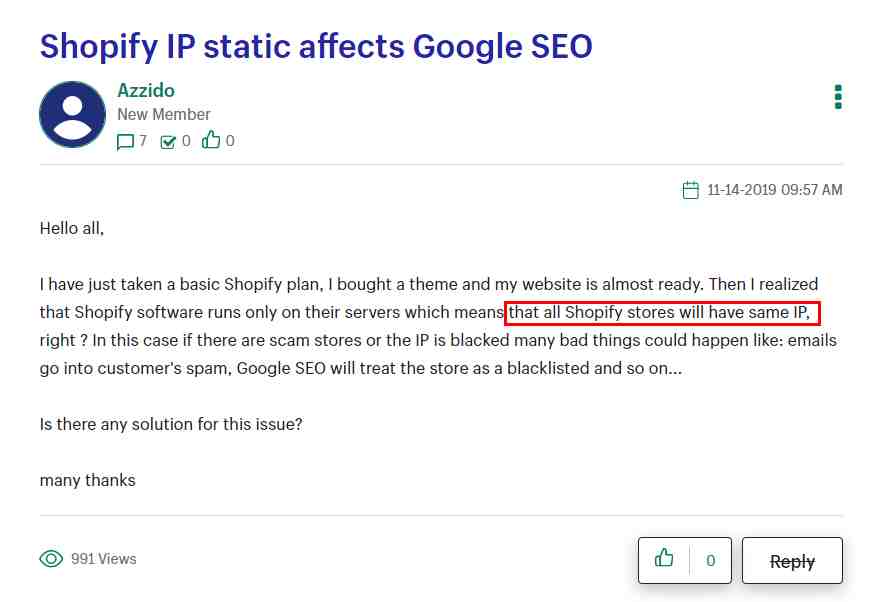Screen dimensions: 870x602
Task: Click Azzido's profile avatar
Action: [73, 114]
